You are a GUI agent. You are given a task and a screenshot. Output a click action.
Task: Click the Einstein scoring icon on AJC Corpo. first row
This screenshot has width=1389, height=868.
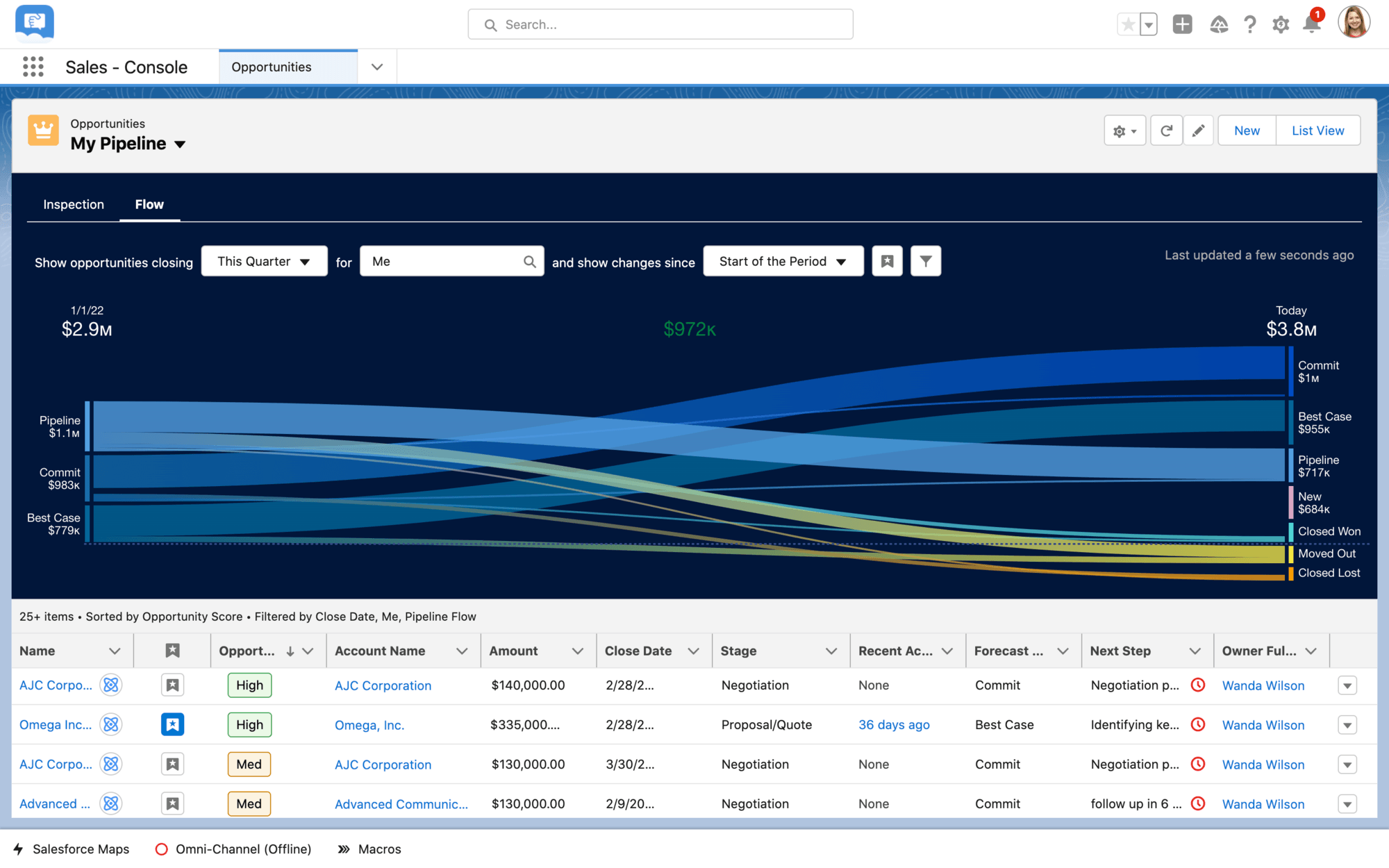click(110, 686)
